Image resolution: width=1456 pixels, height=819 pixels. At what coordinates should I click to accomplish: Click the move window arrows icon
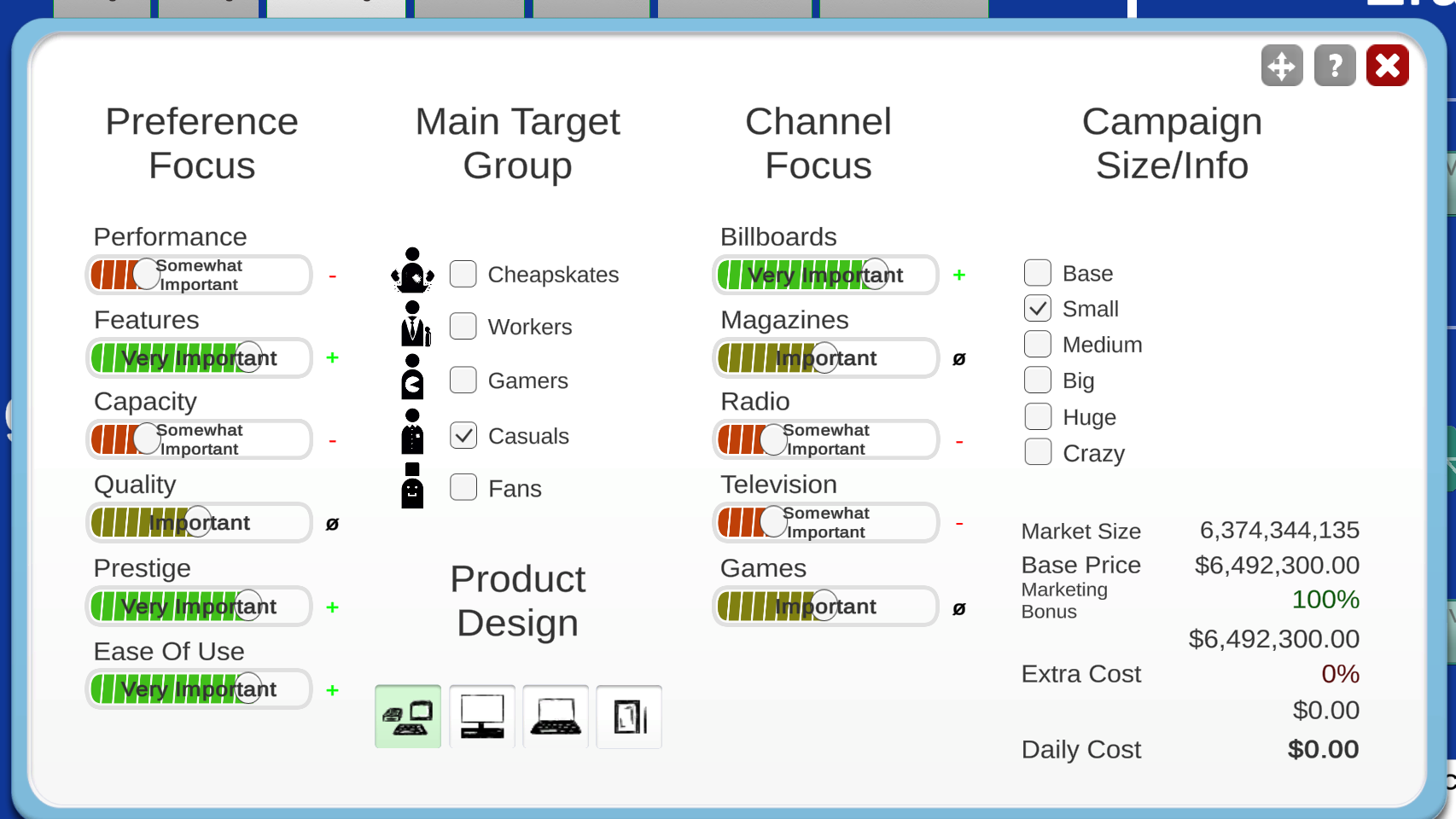[1282, 66]
